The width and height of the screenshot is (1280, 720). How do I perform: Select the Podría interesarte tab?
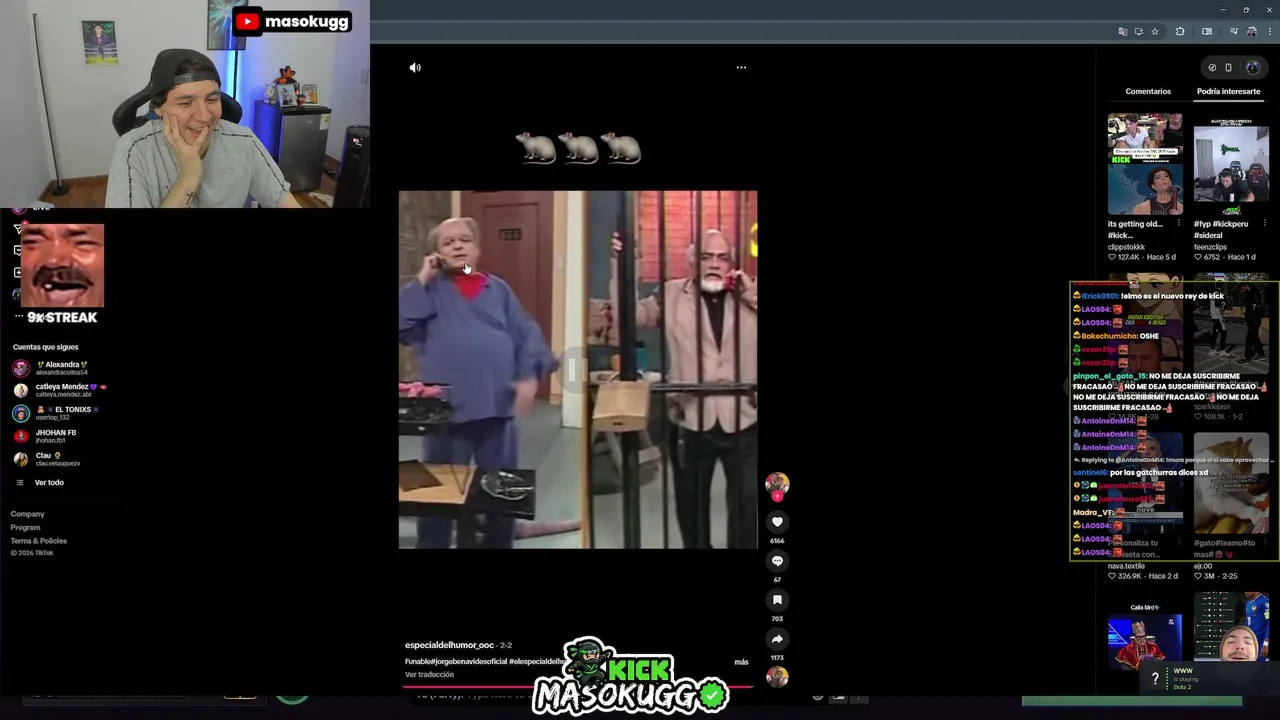(1228, 91)
